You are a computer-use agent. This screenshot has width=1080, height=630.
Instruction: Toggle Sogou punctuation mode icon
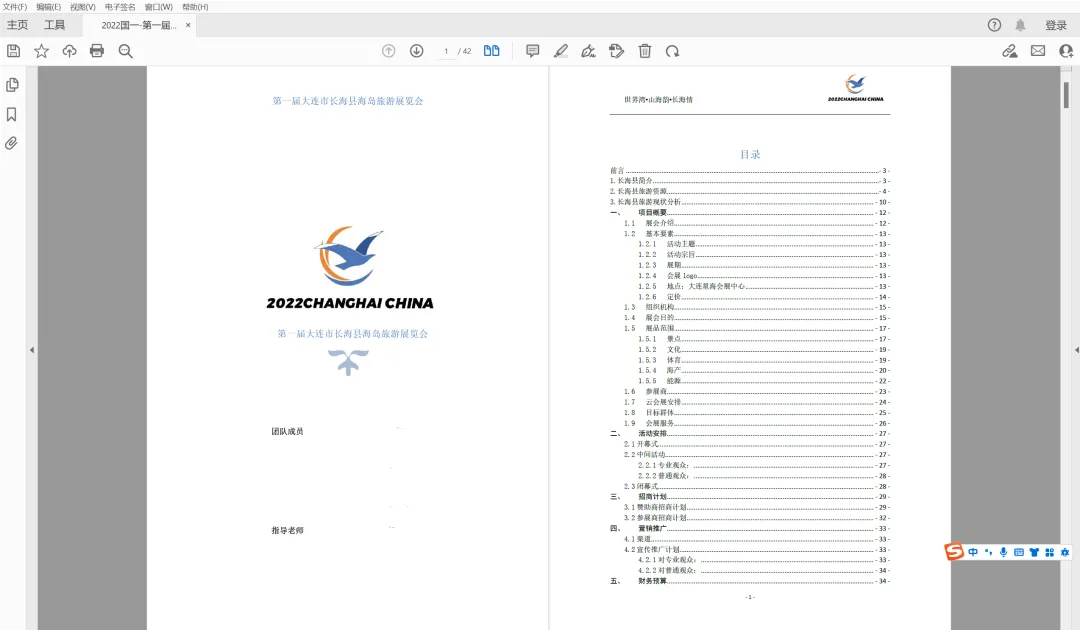[x=988, y=552]
